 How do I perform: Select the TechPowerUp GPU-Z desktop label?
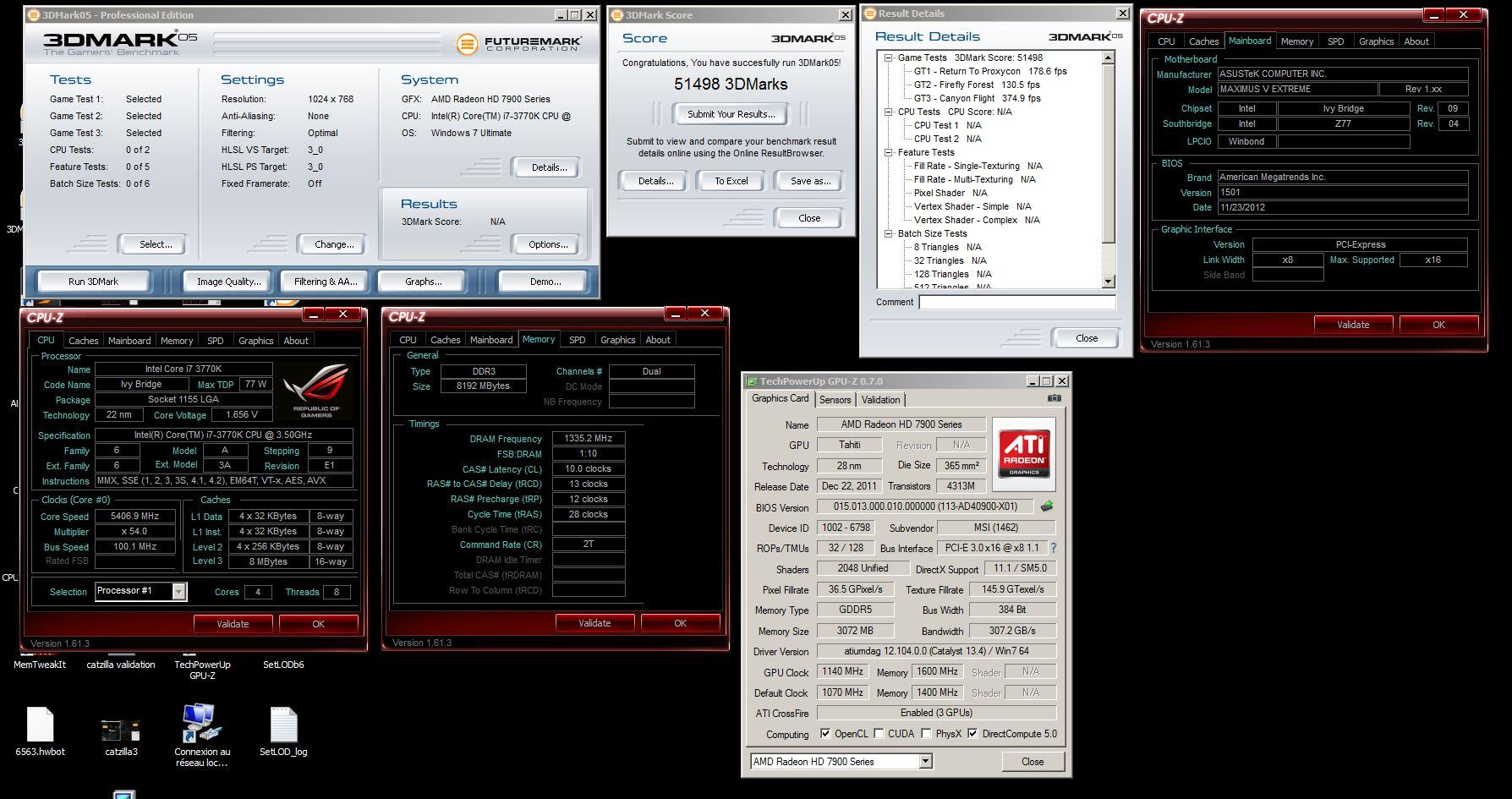[202, 670]
